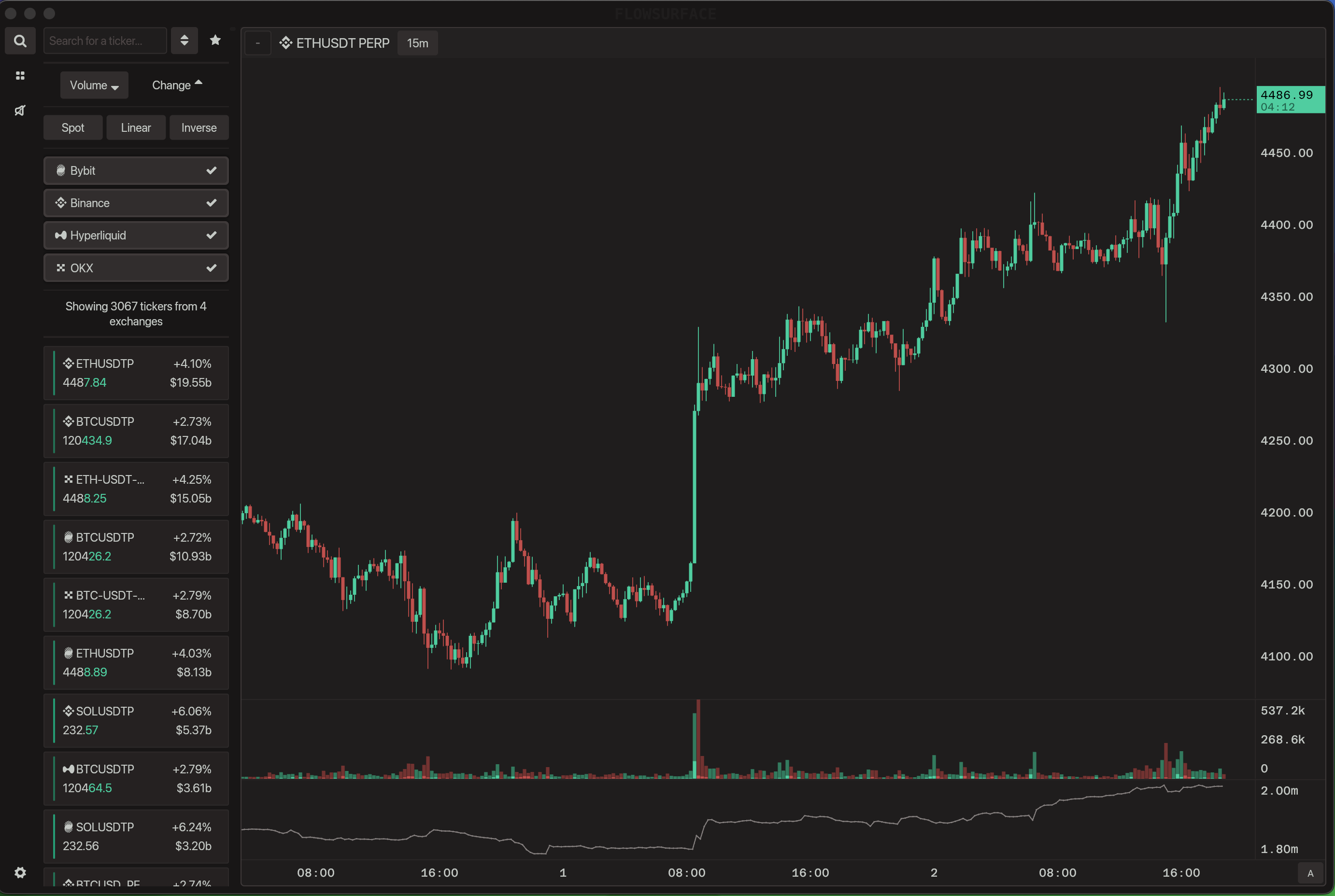The width and height of the screenshot is (1335, 896).
Task: Click the day 1 time axis label
Action: (x=563, y=872)
